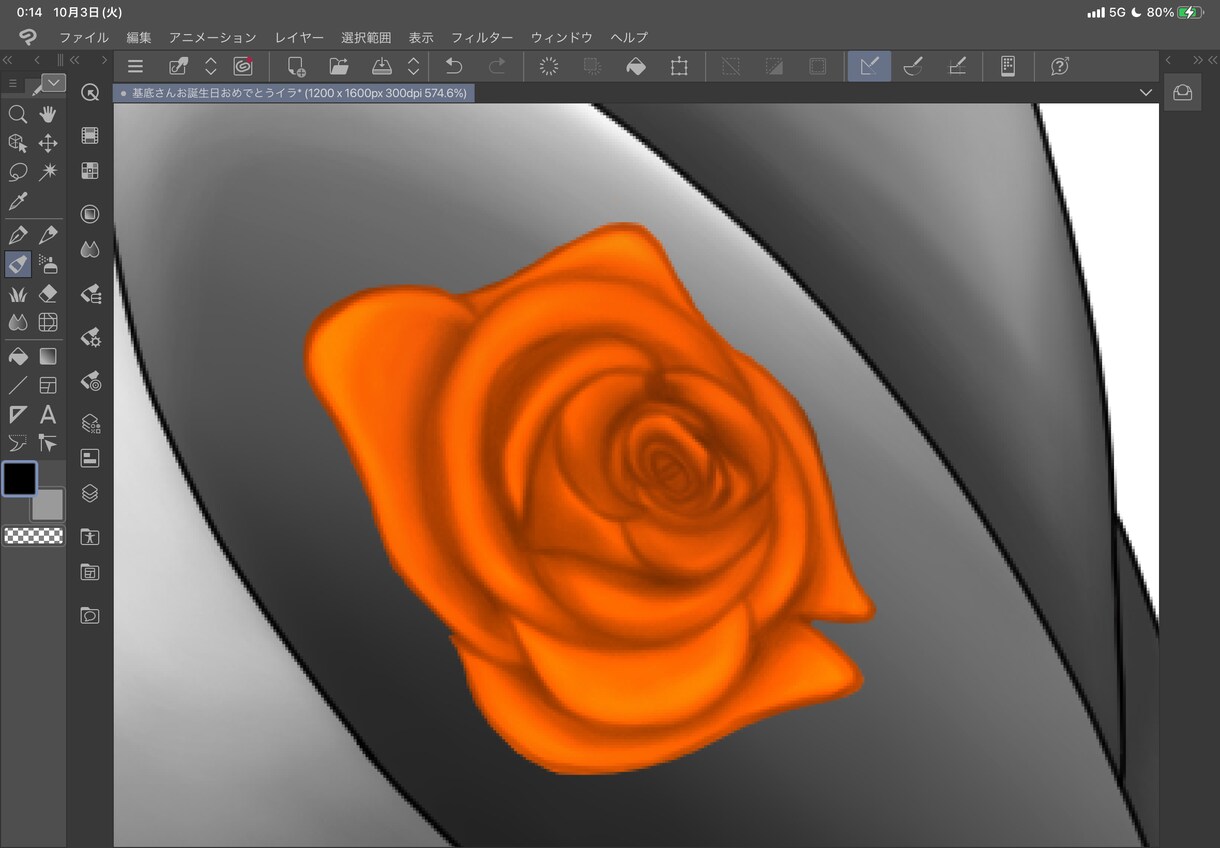Open the Timeline filmstrip palette icon
This screenshot has width=1220, height=848.
tap(90, 136)
